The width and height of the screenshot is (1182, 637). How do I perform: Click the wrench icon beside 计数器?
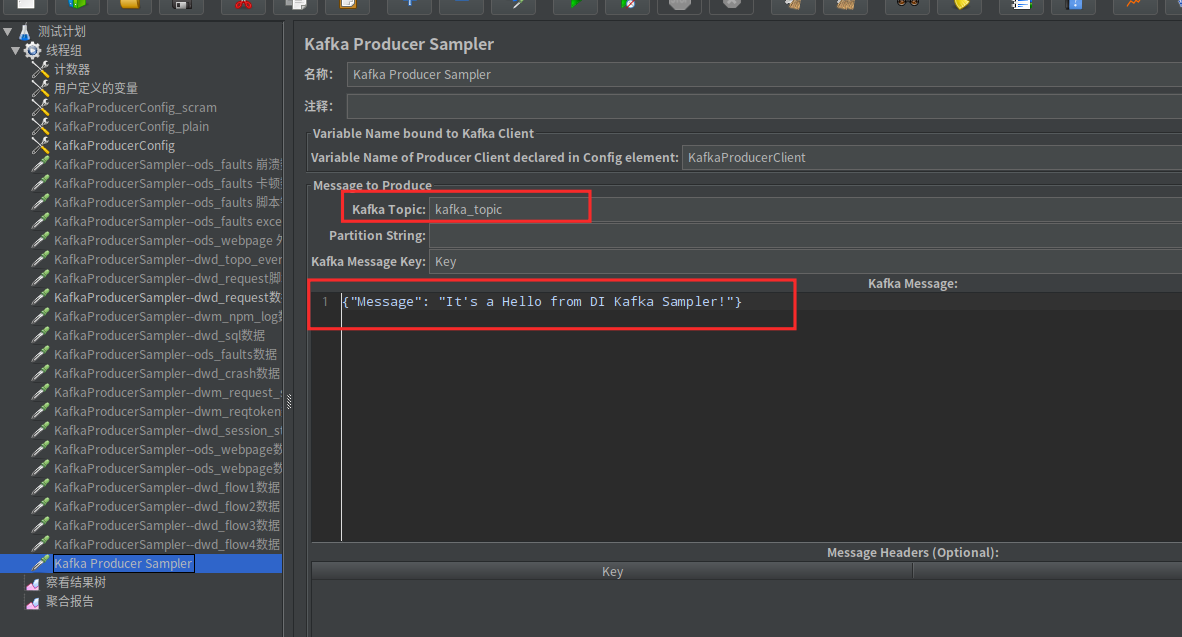(41, 69)
